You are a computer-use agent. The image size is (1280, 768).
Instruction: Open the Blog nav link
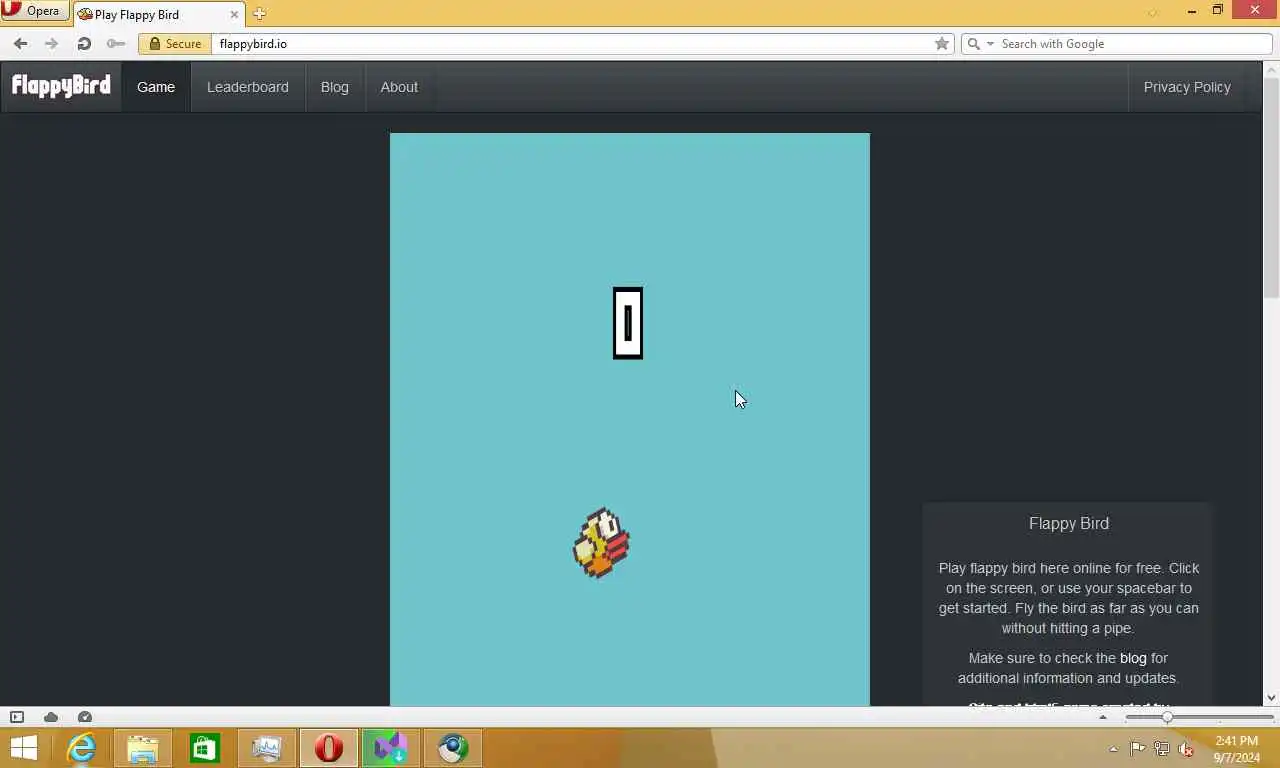(335, 87)
